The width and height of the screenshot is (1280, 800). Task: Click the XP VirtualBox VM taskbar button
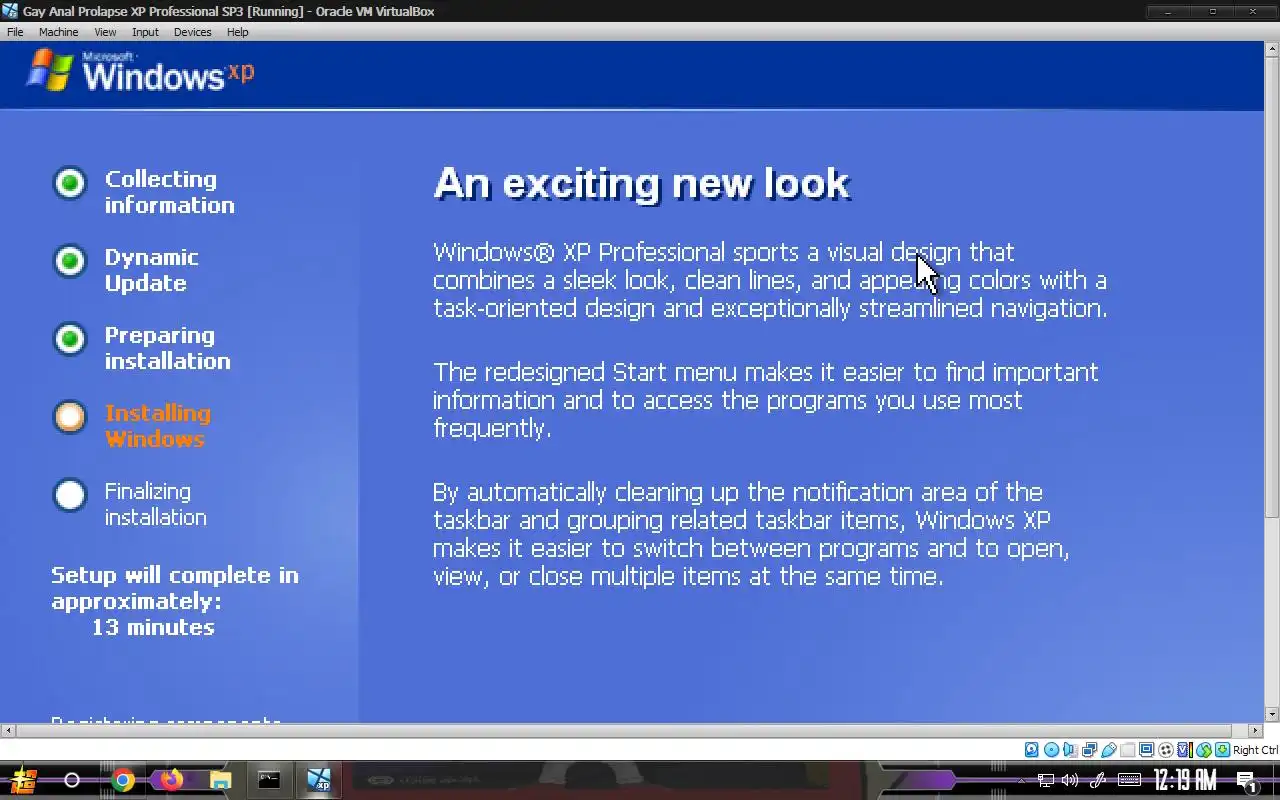(x=318, y=780)
